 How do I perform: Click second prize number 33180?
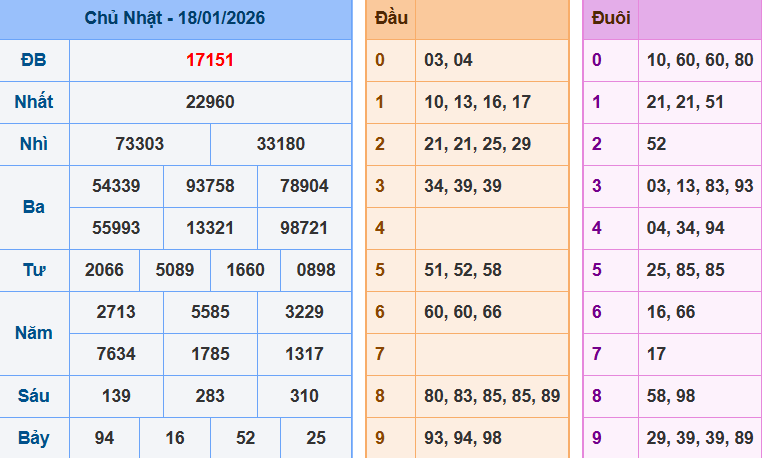[x=281, y=144]
